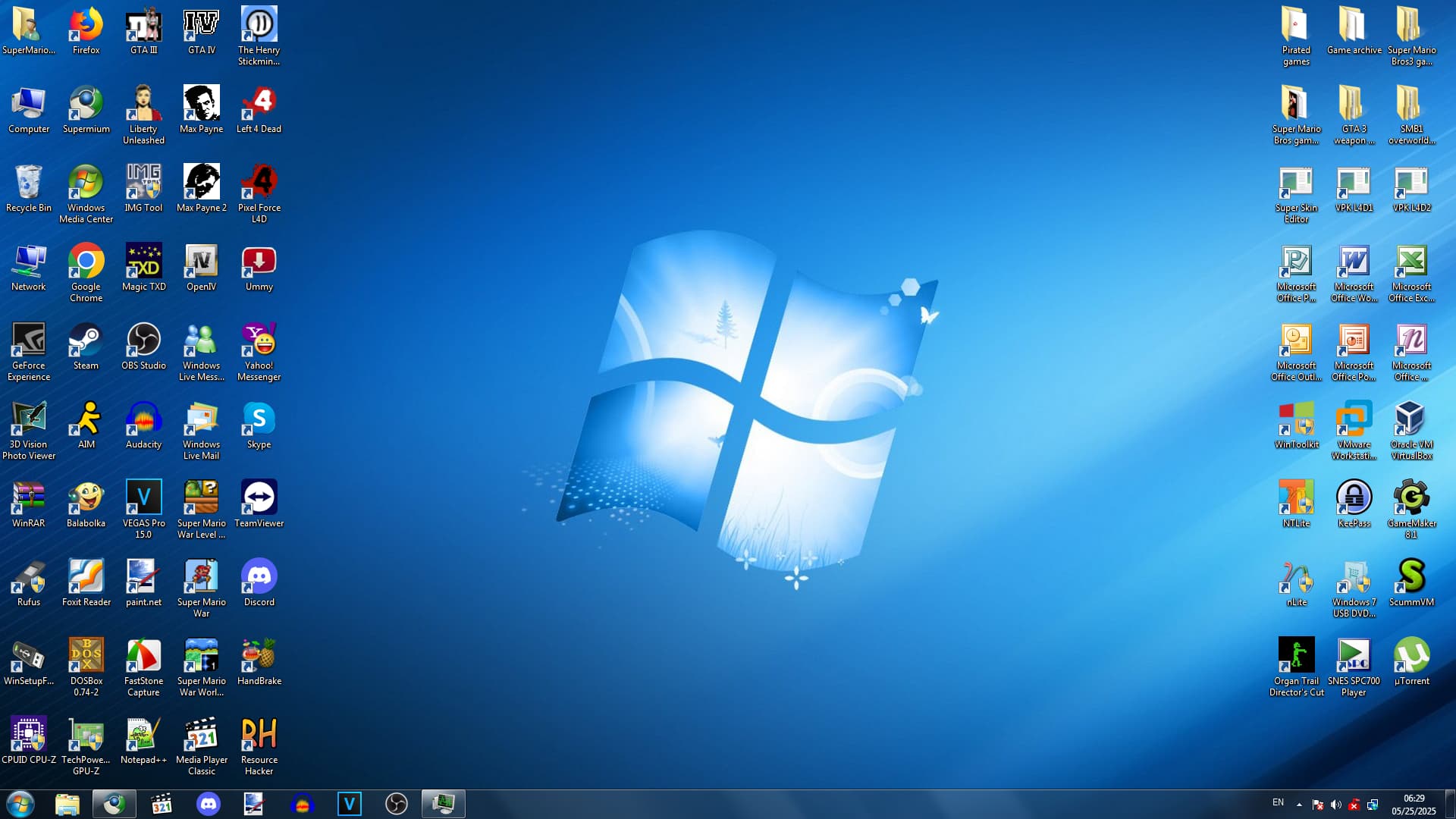This screenshot has width=1456, height=819.
Task: Select the Super Skin Editor shortcut
Action: click(1296, 193)
